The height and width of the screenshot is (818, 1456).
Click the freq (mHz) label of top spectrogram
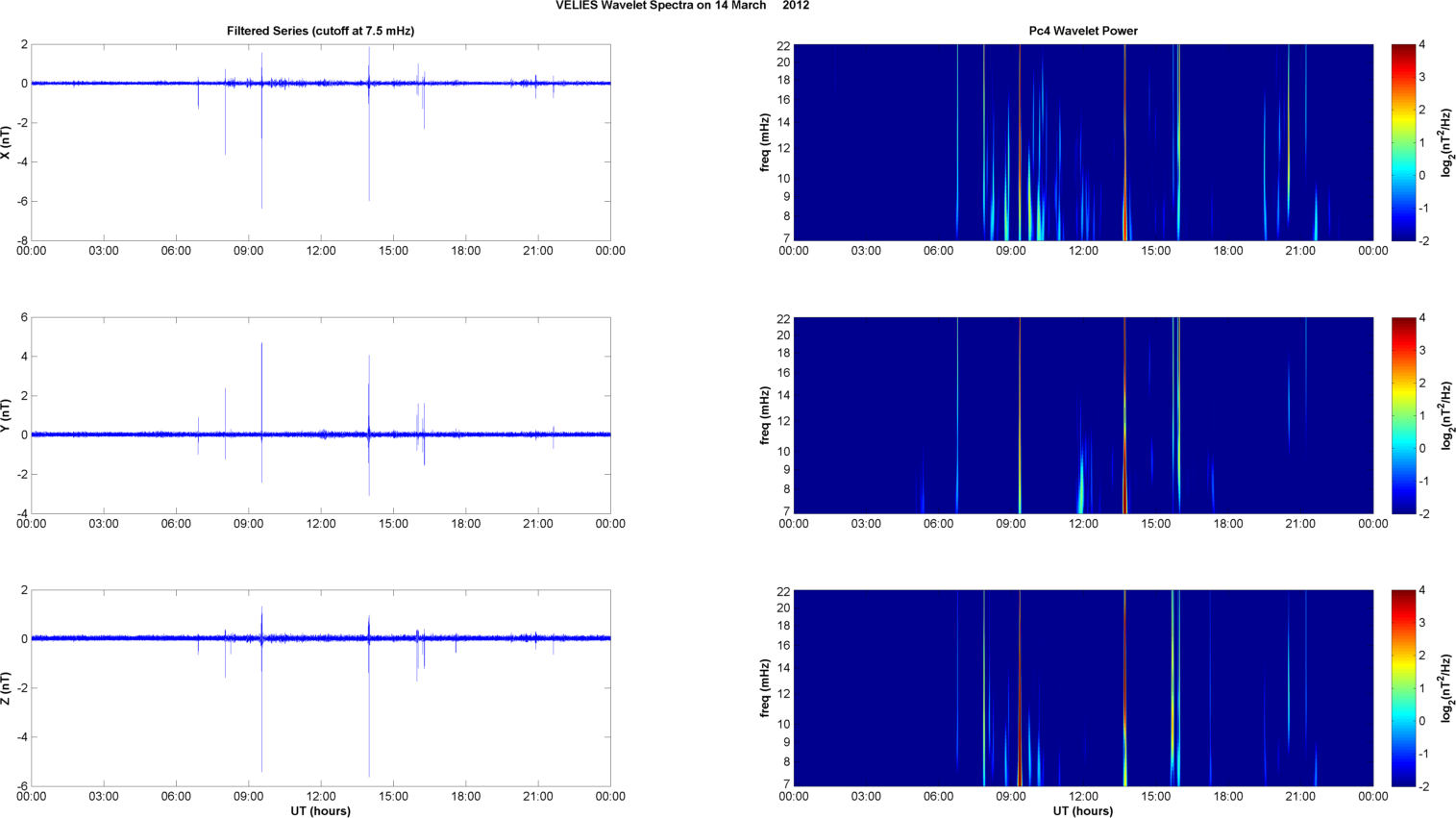click(764, 142)
